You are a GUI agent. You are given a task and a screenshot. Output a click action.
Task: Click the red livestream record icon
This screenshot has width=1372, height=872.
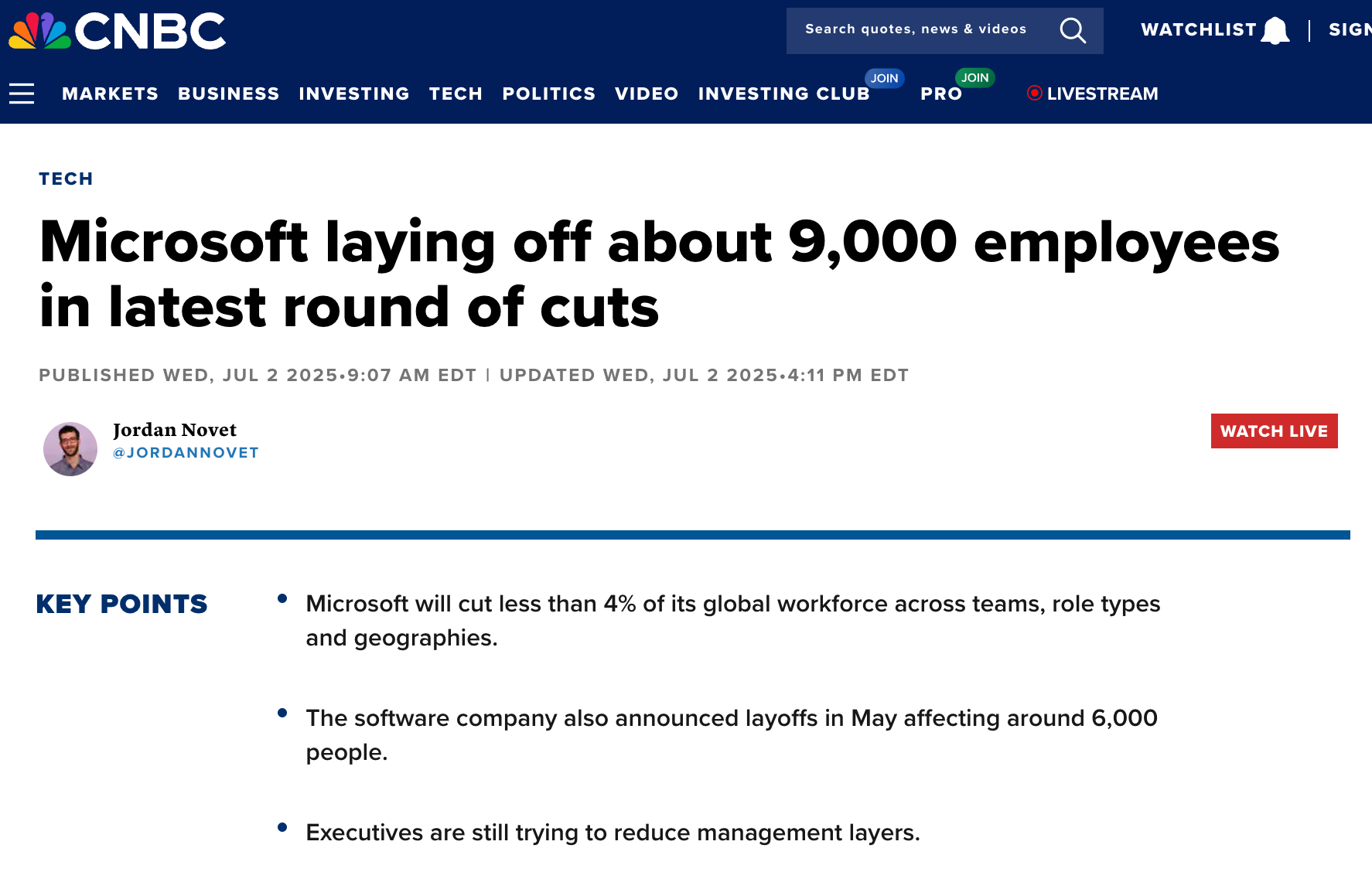[1034, 93]
